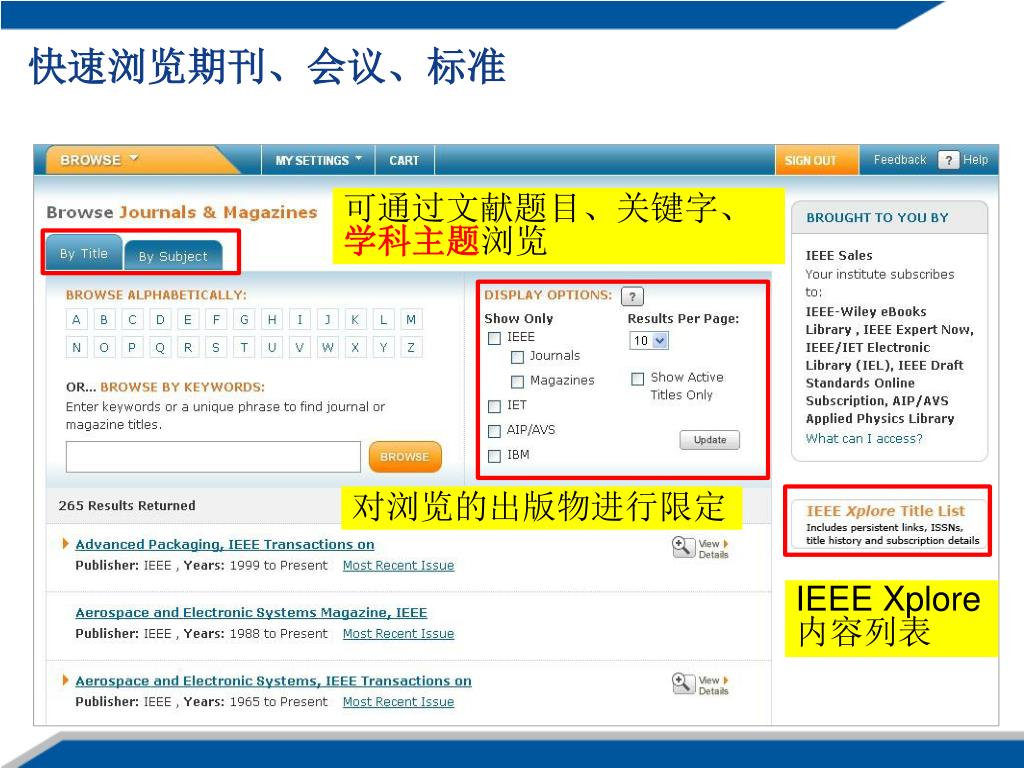Check the IET checkbox
1024x768 pixels.
[494, 406]
